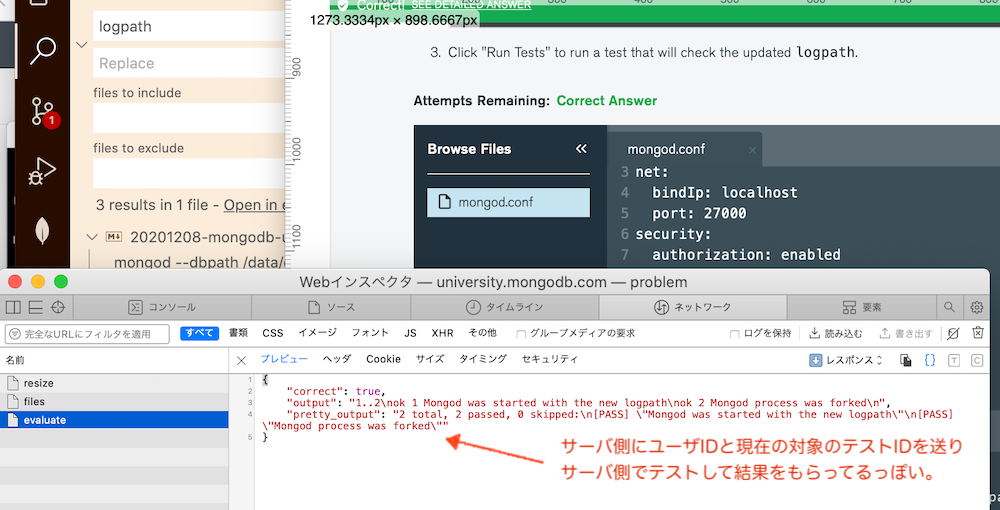Screen dimensions: 1000x510
Task: Dock inspector to bottom icon
Action: (36, 307)
